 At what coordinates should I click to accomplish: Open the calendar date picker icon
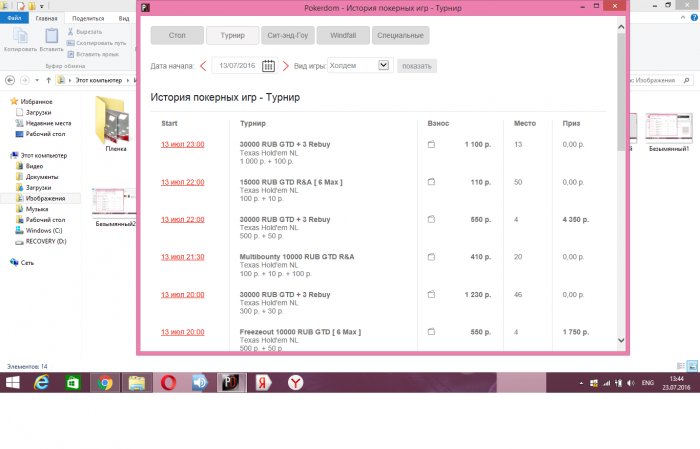(268, 66)
